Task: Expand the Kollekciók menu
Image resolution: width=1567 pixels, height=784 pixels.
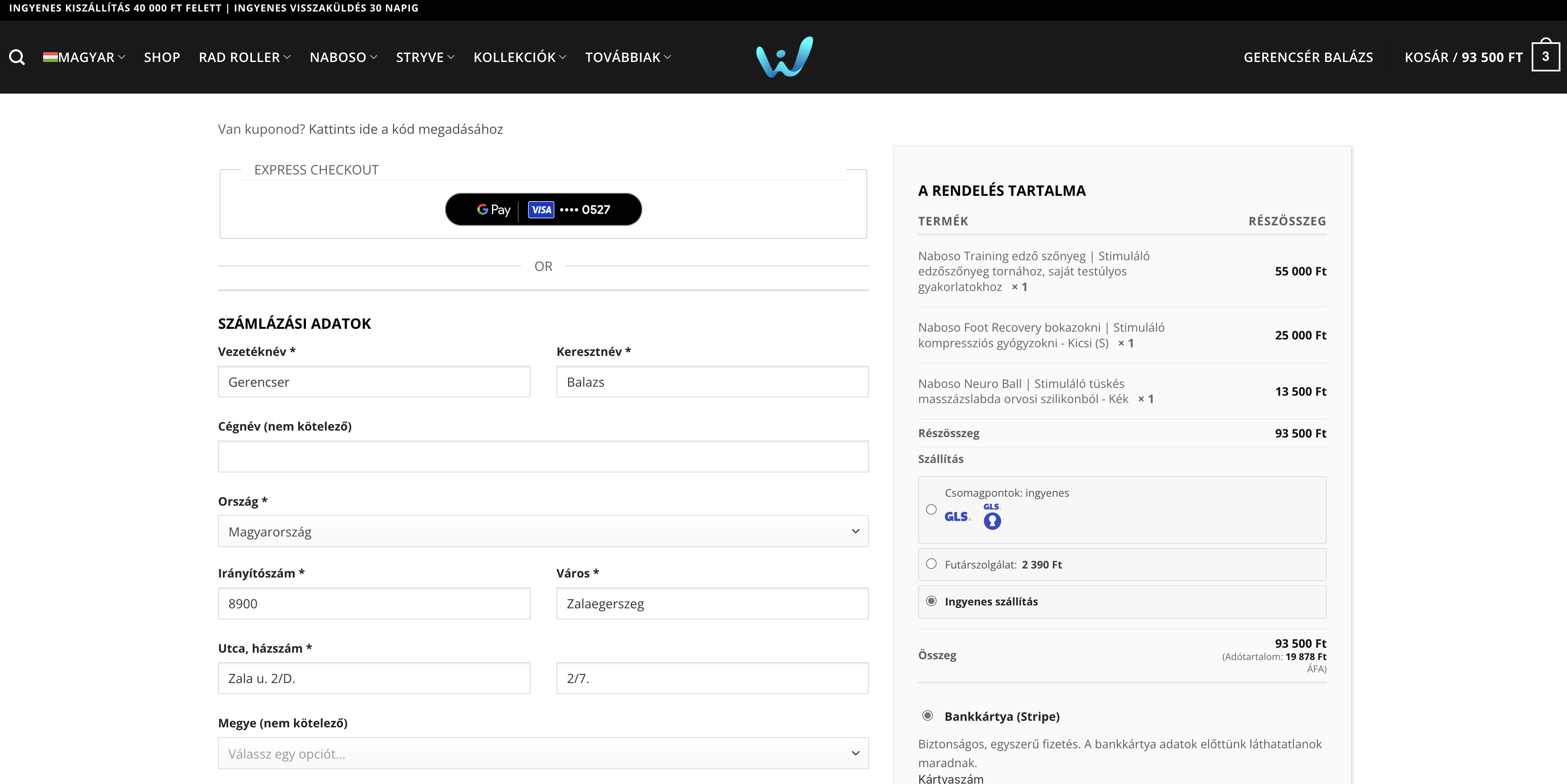Action: [520, 57]
